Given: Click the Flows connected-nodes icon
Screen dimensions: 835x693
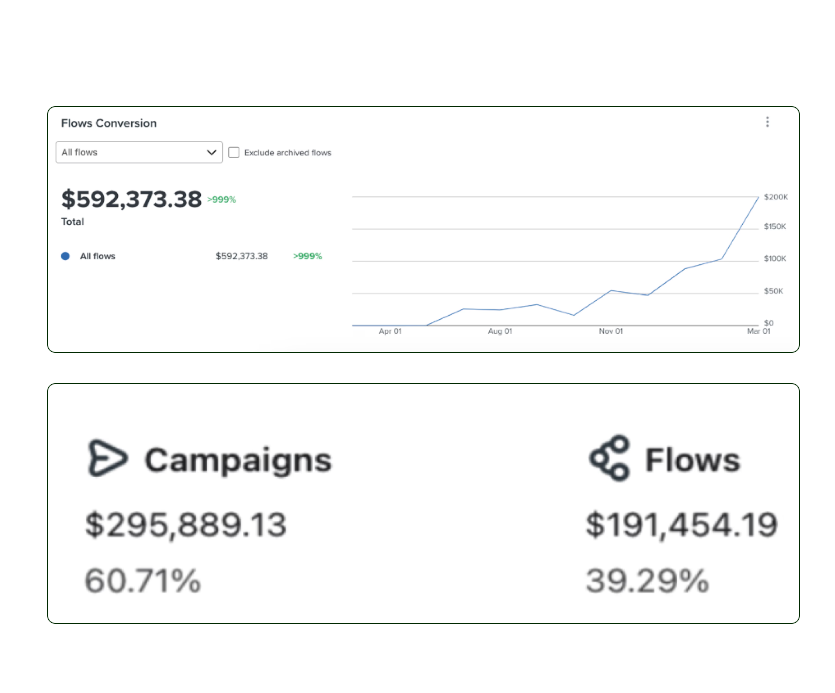Looking at the screenshot, I should [609, 458].
